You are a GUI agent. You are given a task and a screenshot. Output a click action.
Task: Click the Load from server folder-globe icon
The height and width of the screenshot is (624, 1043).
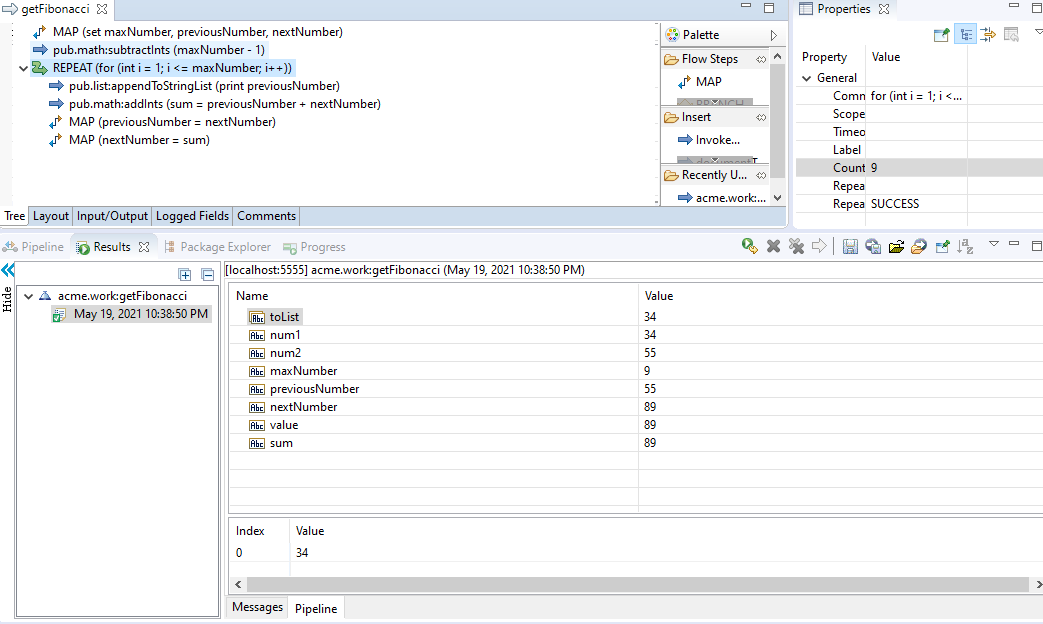click(x=919, y=247)
